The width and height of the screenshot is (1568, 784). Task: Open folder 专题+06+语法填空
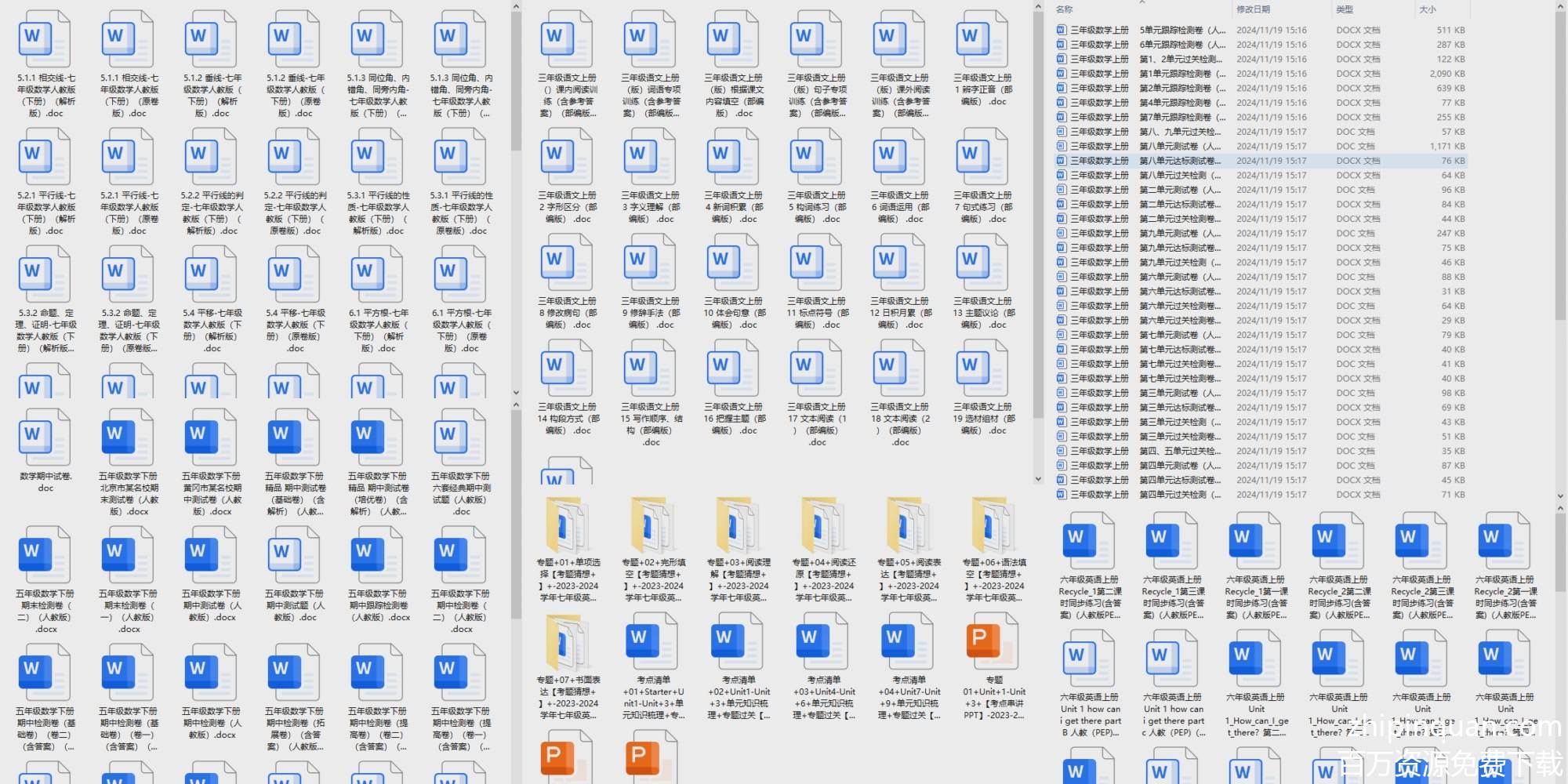click(x=994, y=527)
